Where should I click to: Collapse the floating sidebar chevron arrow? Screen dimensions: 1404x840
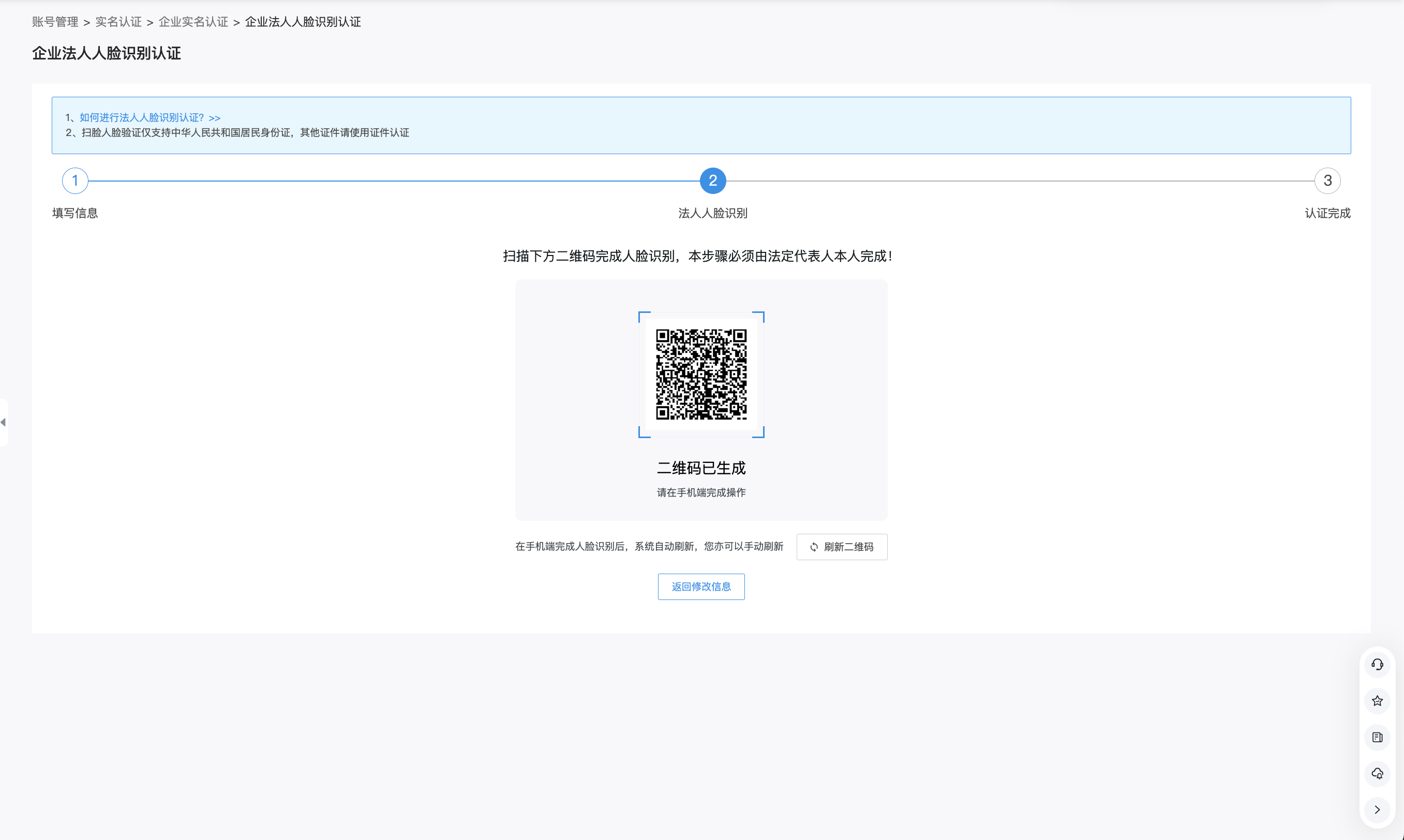coord(1377,809)
